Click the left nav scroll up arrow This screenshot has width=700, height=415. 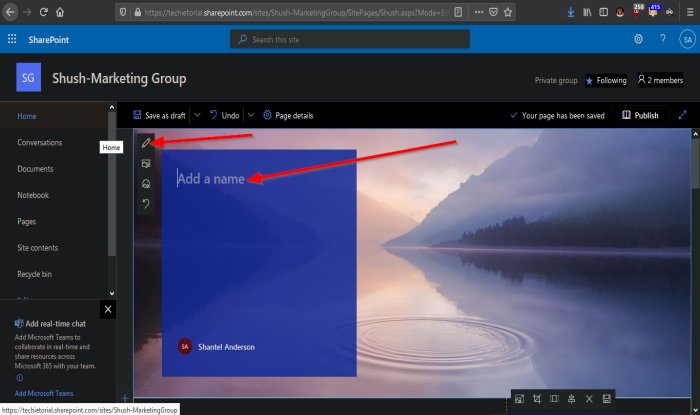coord(112,107)
